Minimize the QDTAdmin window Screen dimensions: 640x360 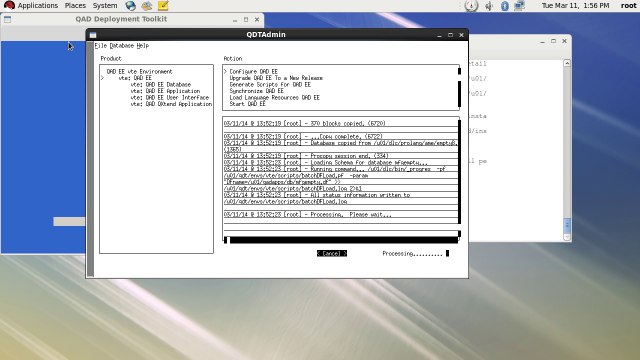point(439,35)
